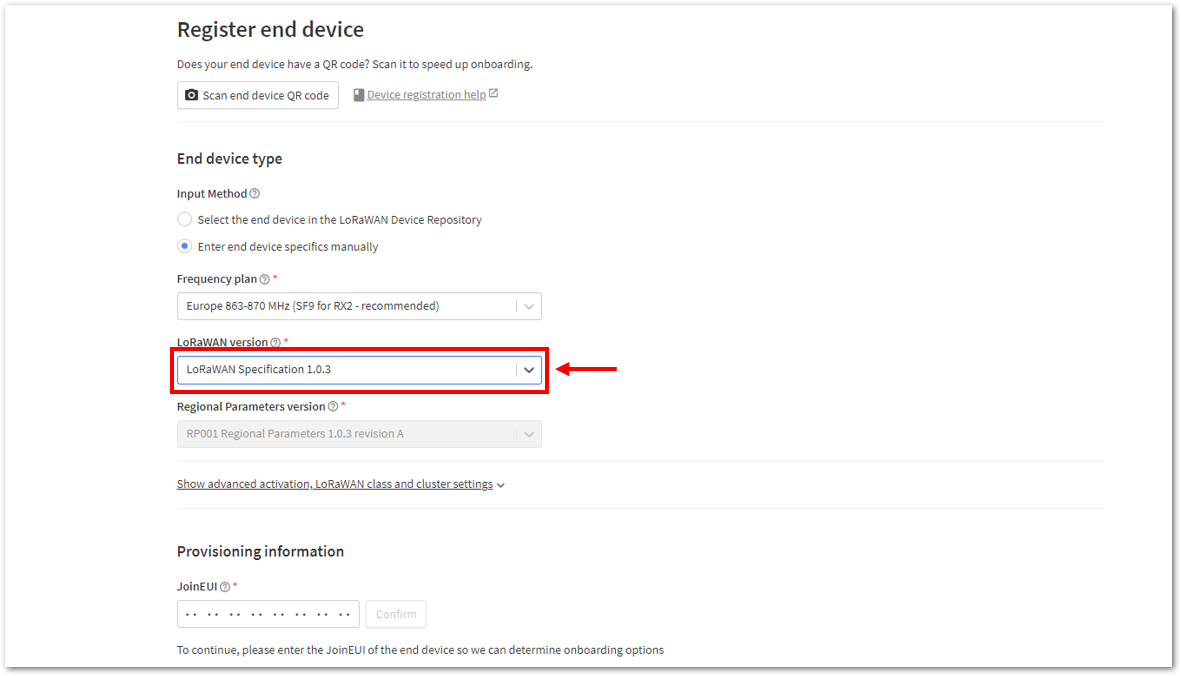The height and width of the screenshot is (676, 1181).
Task: Click the book icon beside Device registration help
Action: pos(359,95)
